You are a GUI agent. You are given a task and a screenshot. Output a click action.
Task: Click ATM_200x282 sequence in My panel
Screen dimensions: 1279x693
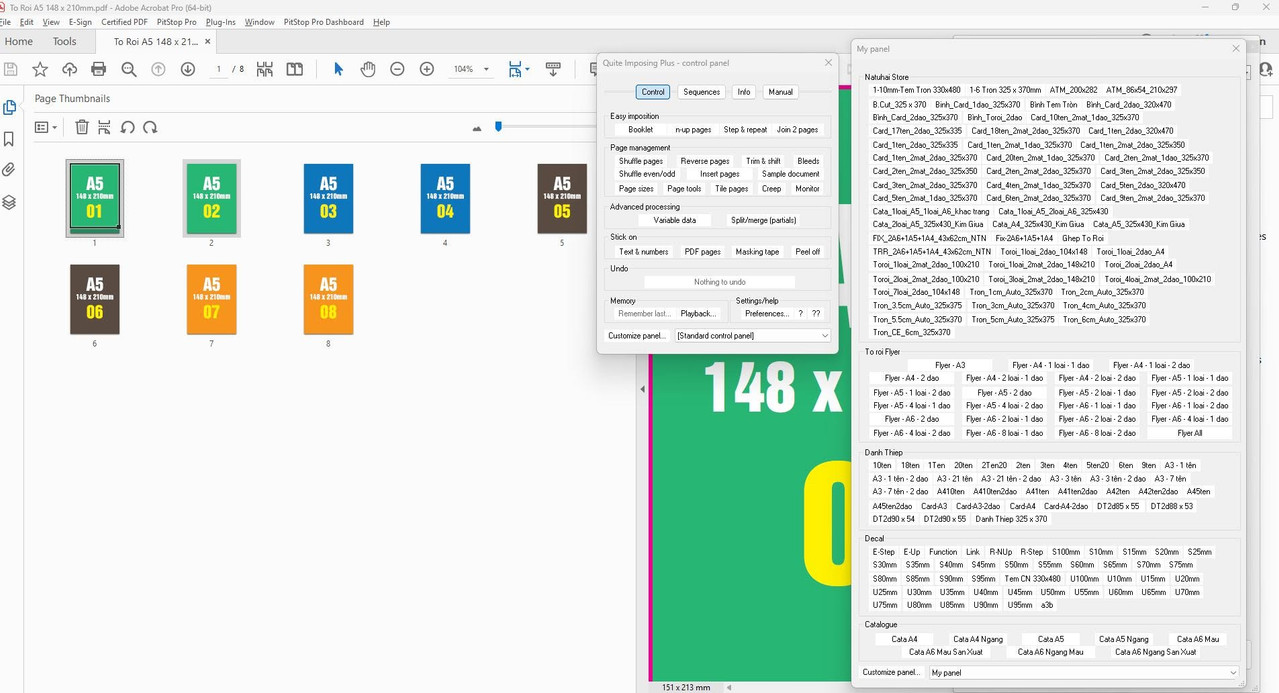[1073, 90]
